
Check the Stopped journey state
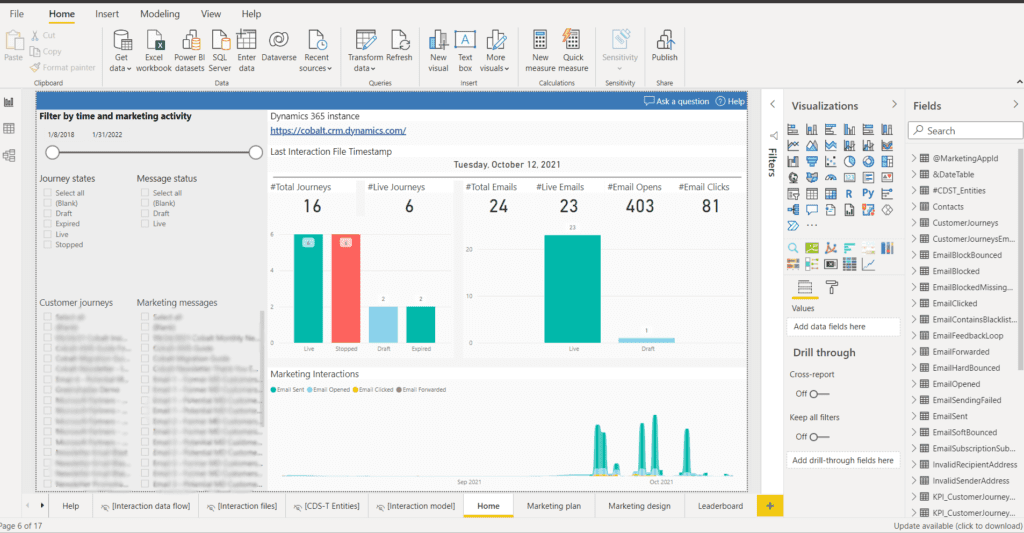[48, 244]
